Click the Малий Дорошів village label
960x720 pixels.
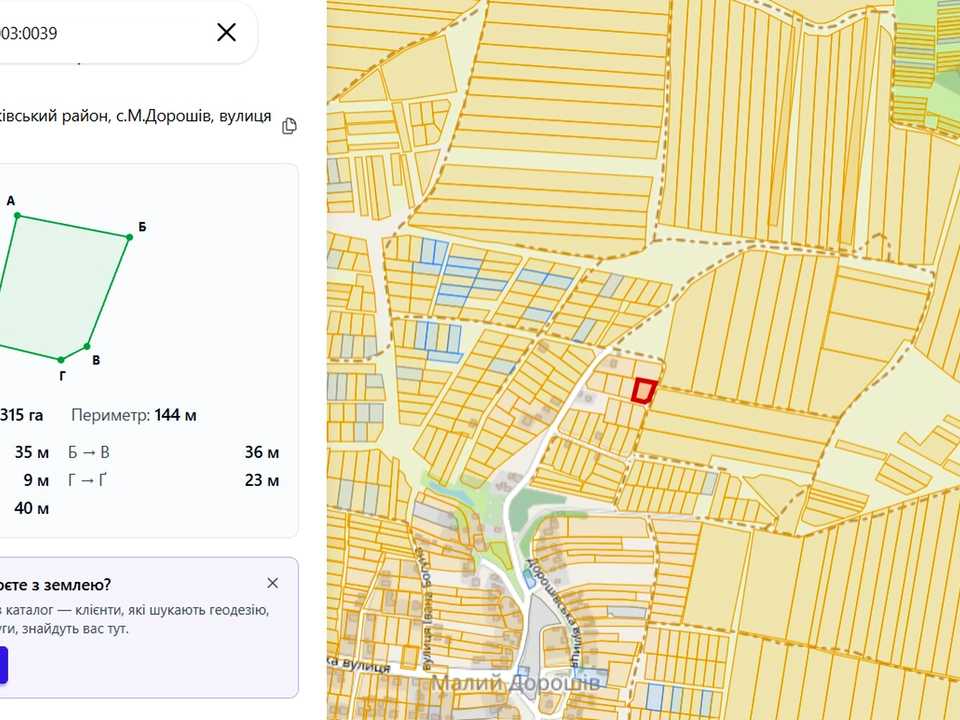516,683
